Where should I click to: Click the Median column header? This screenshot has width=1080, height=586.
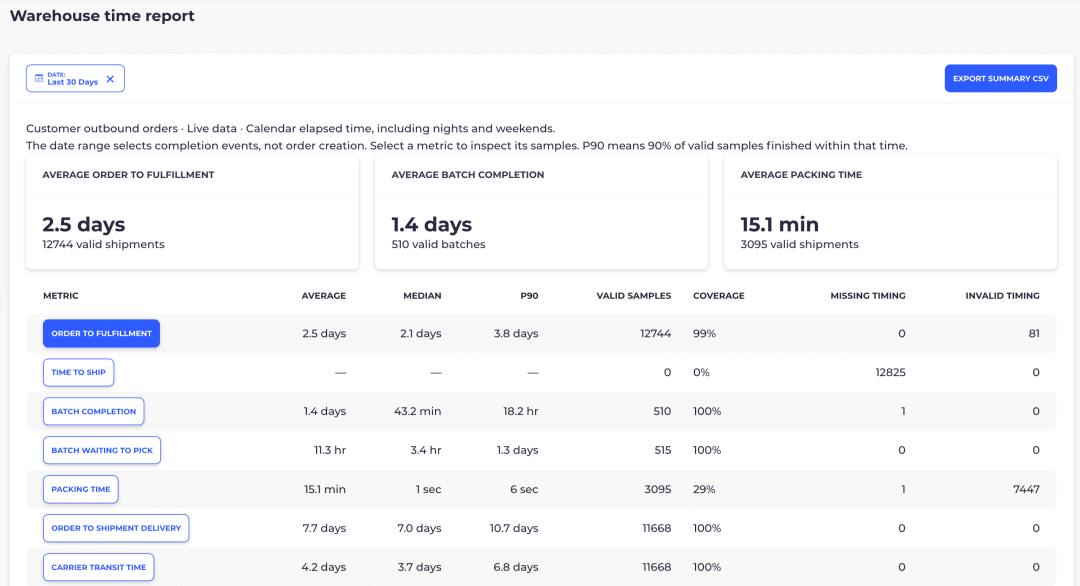[422, 296]
